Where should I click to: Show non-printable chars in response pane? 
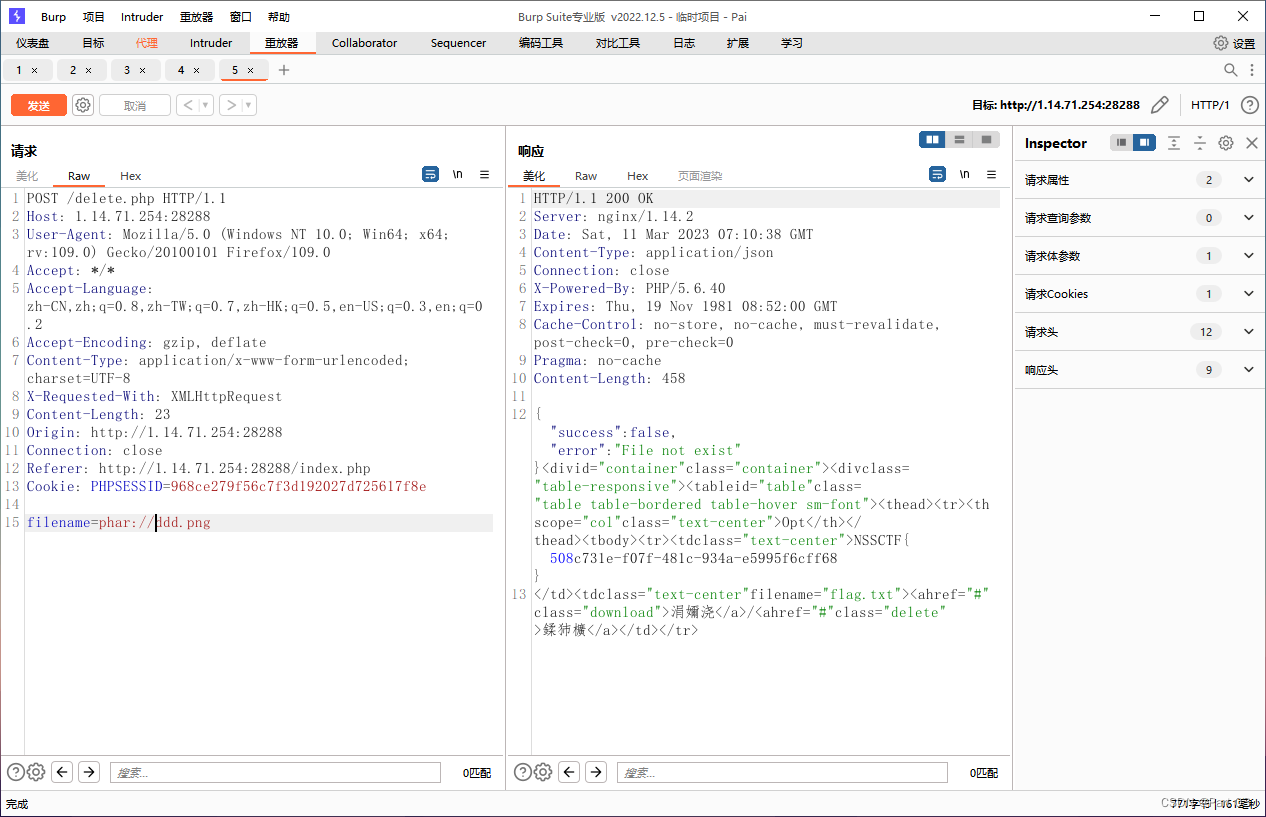[x=964, y=174]
